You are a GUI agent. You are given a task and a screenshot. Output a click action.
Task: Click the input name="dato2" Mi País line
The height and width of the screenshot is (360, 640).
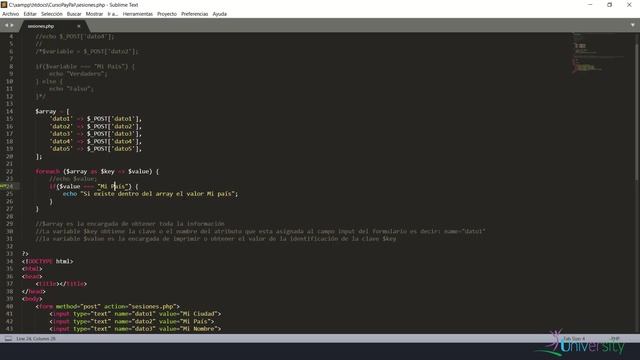pos(132,321)
